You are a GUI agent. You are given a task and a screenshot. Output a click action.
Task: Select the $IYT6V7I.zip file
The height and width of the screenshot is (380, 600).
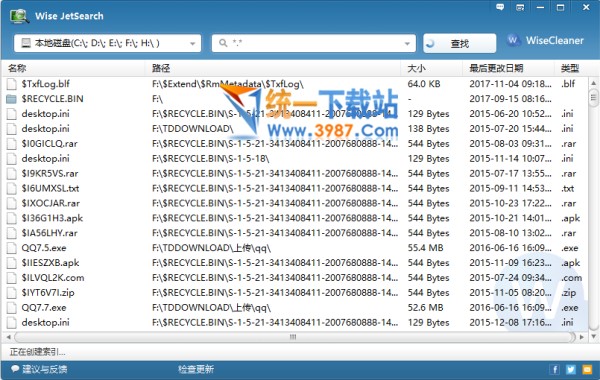pyautogui.click(x=48, y=293)
